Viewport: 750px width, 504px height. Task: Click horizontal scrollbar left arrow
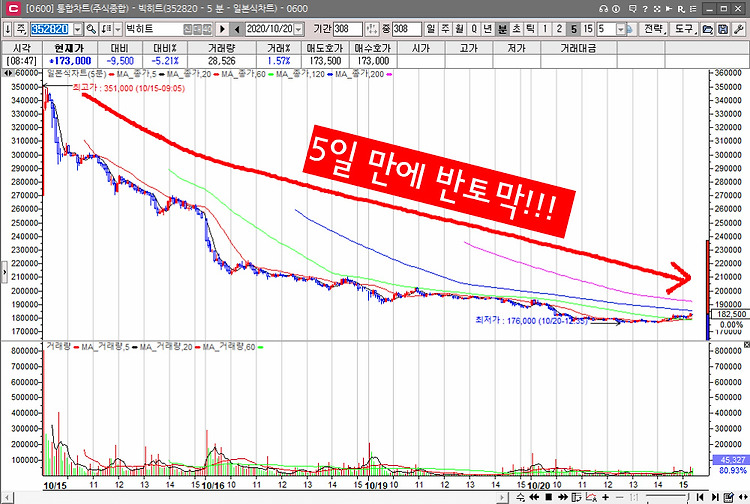[x=7, y=497]
